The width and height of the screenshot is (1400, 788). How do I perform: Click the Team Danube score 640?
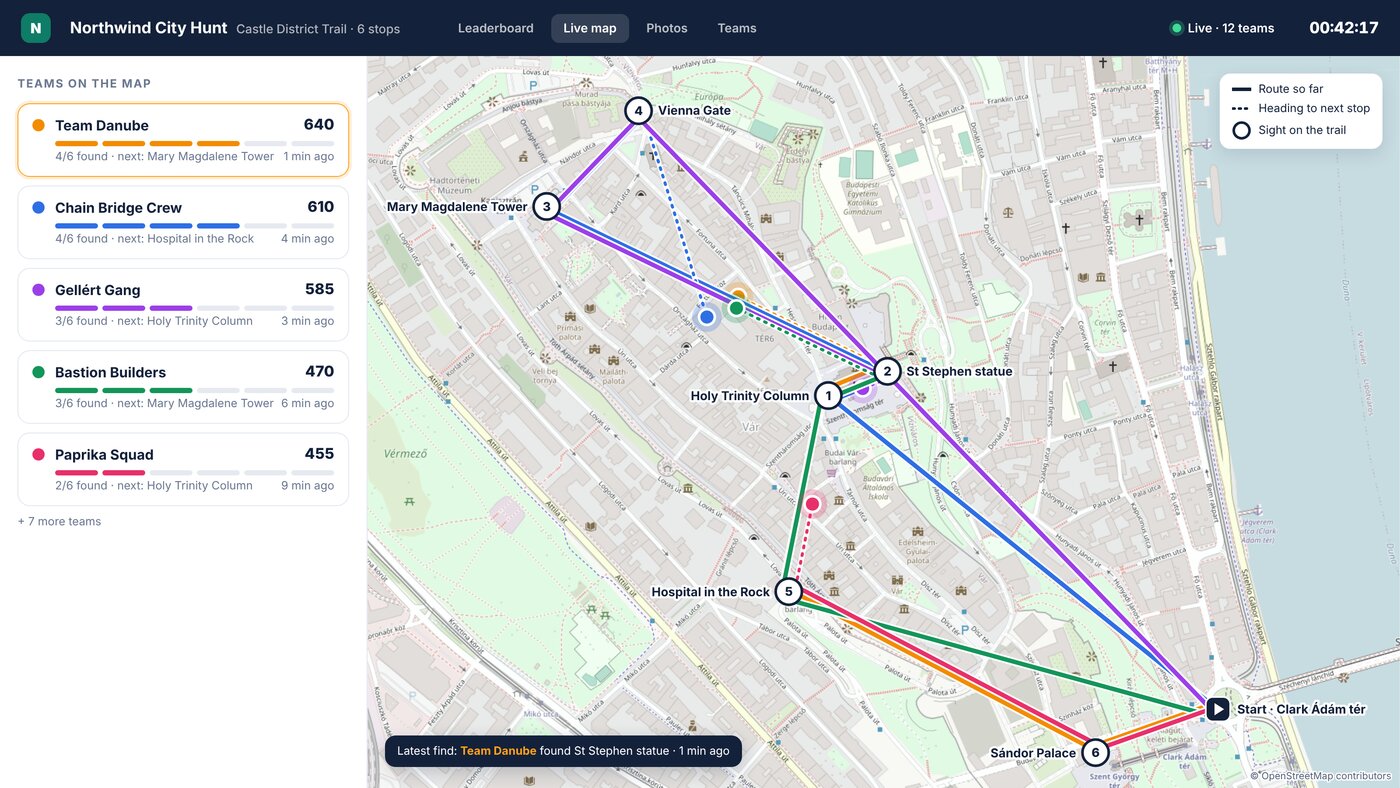point(319,125)
